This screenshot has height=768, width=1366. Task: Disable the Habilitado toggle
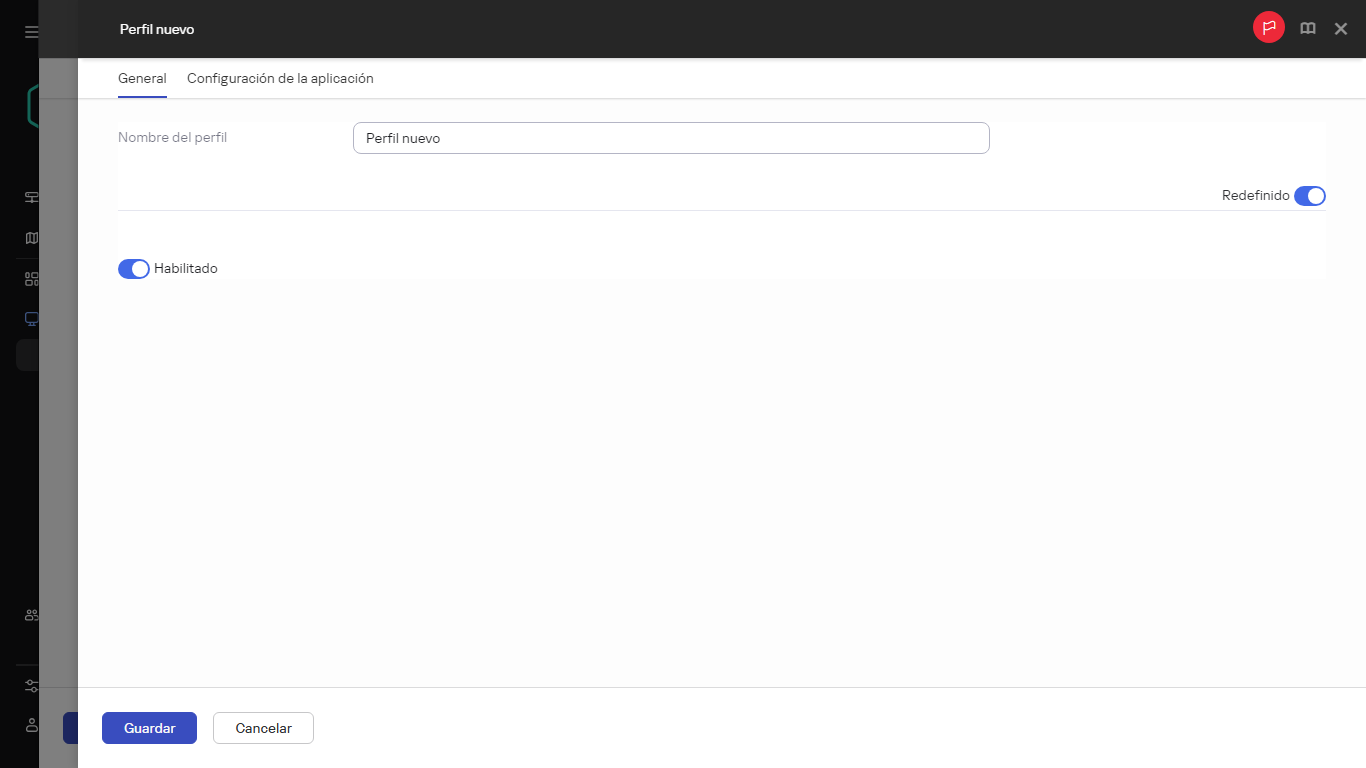pos(133,268)
